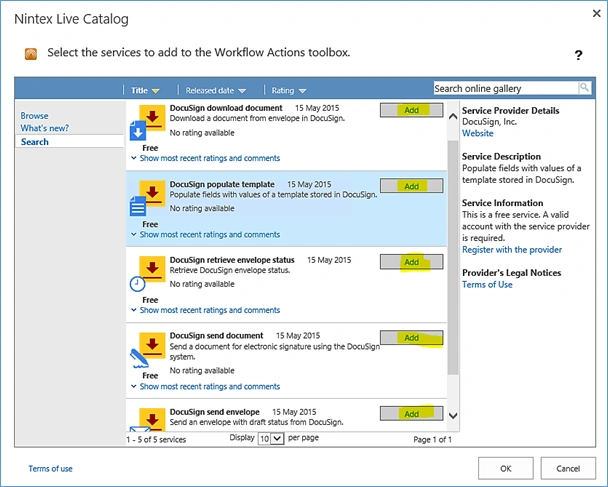This screenshot has height=487, width=608.
Task: Expand ratings for DocuSign download document
Action: (206, 158)
